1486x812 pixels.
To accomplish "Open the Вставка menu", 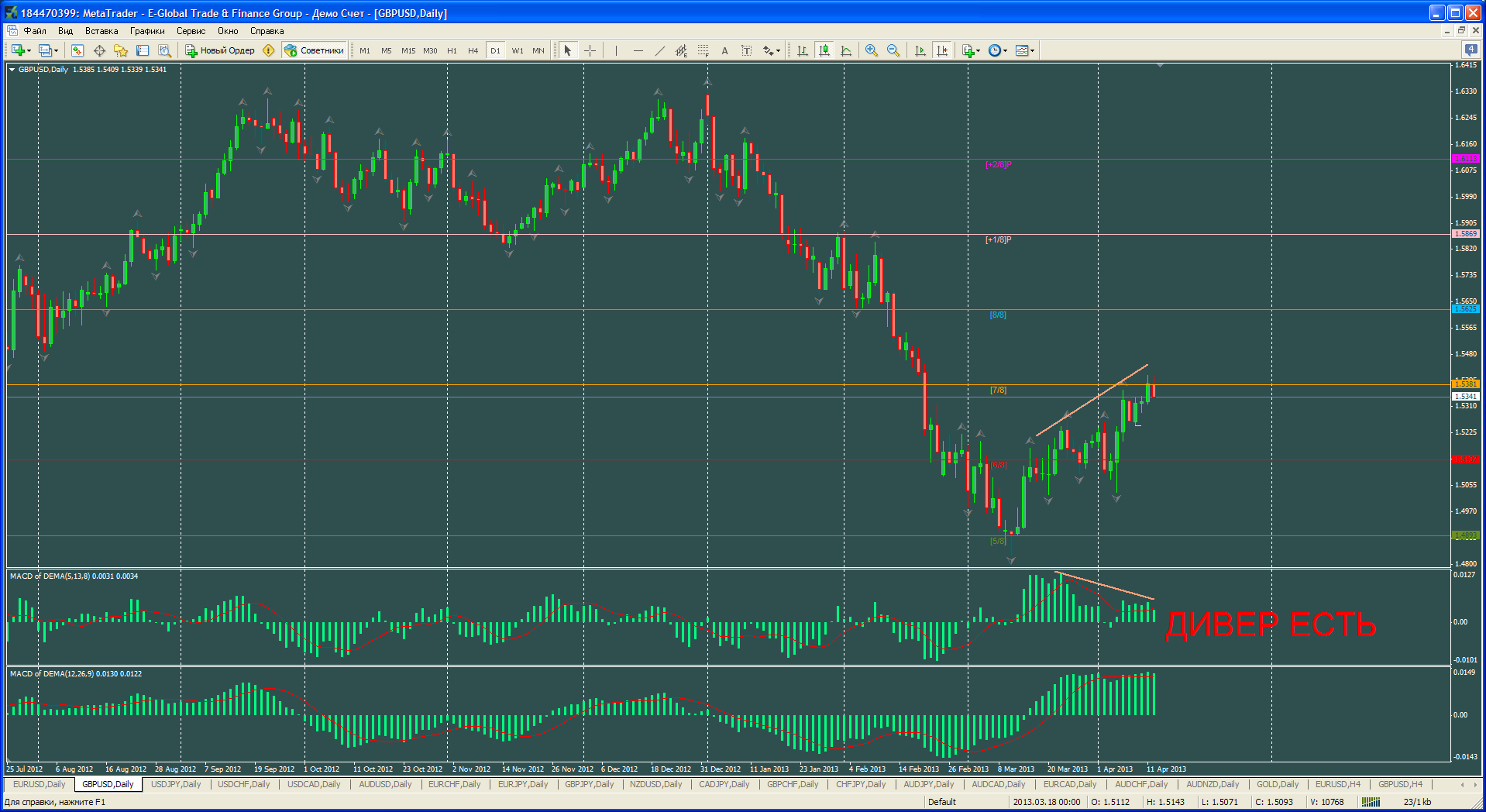I will pos(101,31).
